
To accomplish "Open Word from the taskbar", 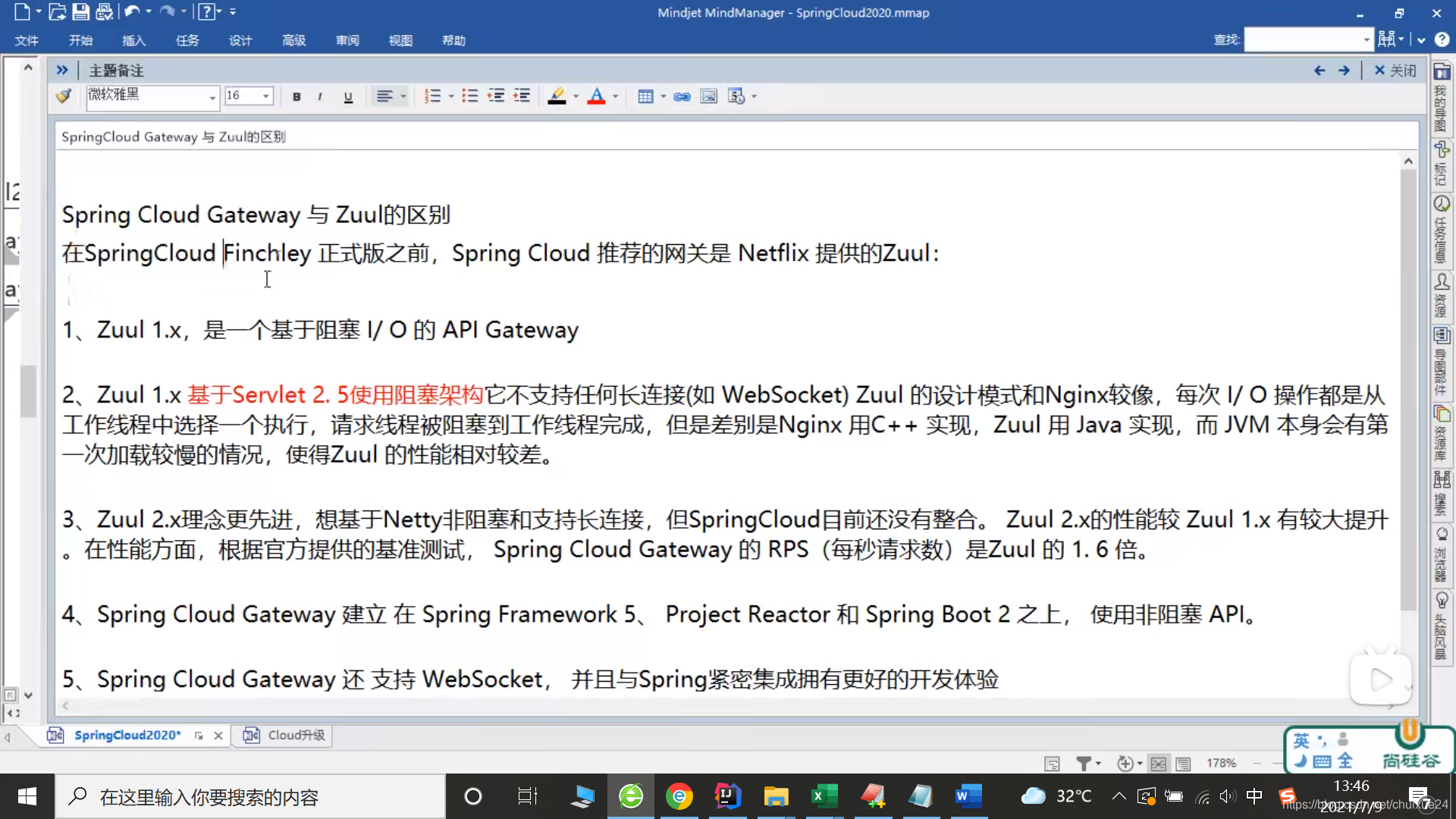I will 968,796.
